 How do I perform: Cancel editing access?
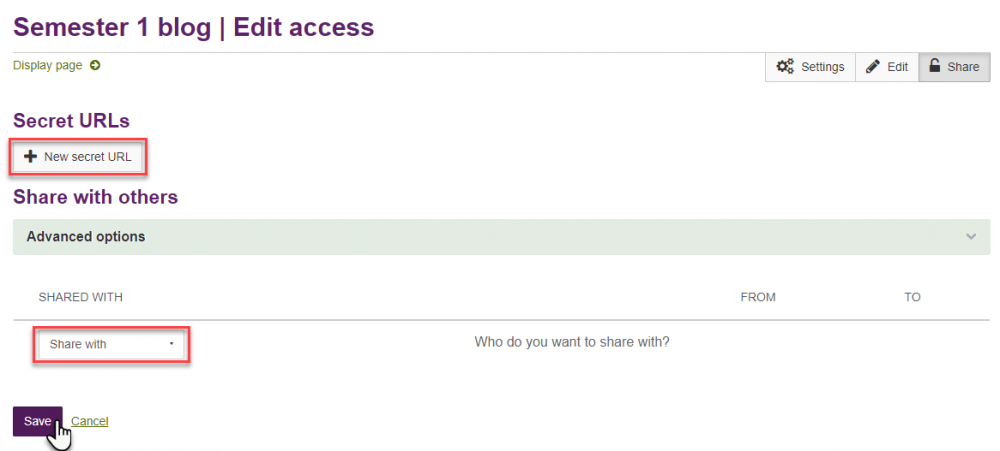pyautogui.click(x=89, y=421)
